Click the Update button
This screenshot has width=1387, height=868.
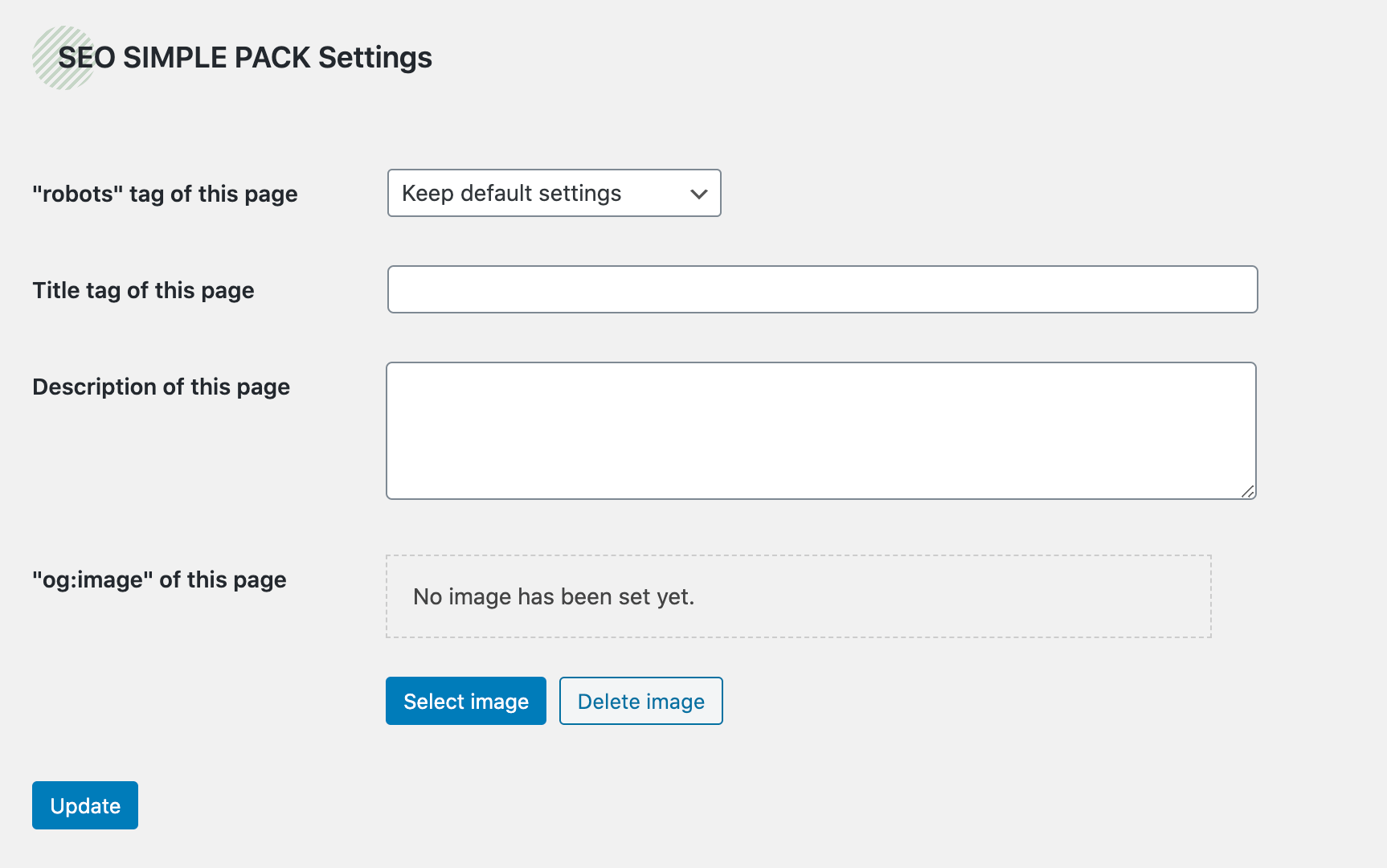[85, 805]
